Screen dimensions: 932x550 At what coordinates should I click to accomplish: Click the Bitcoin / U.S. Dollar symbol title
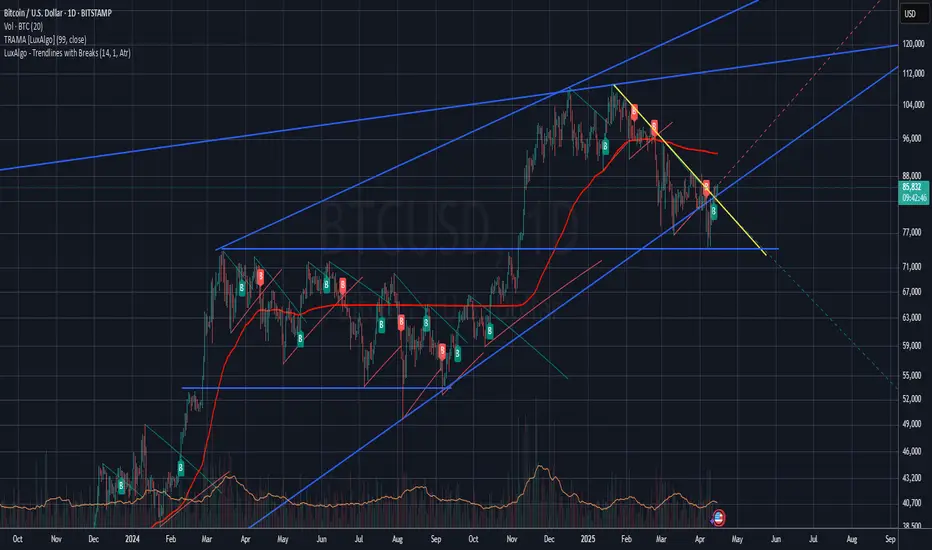point(58,13)
